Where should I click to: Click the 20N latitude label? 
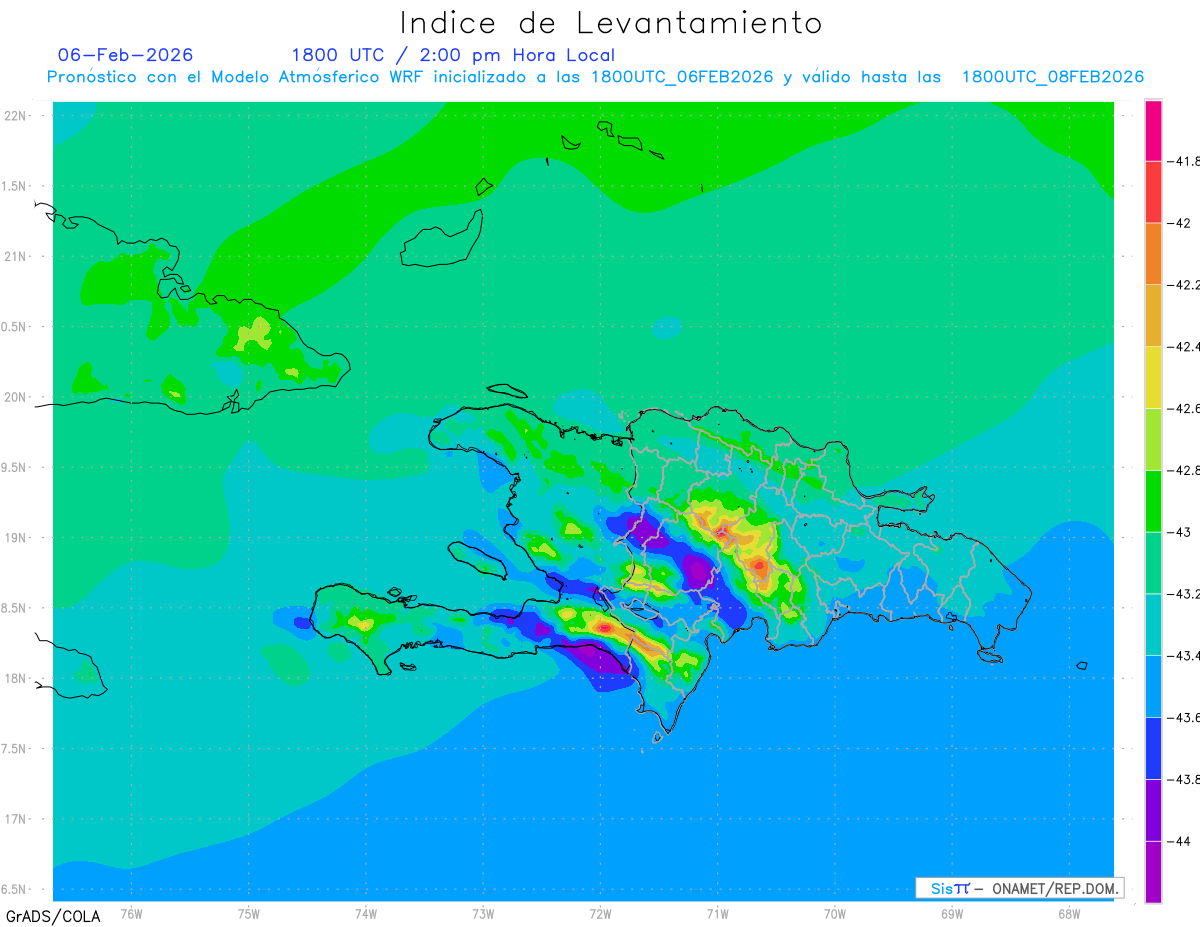17,397
